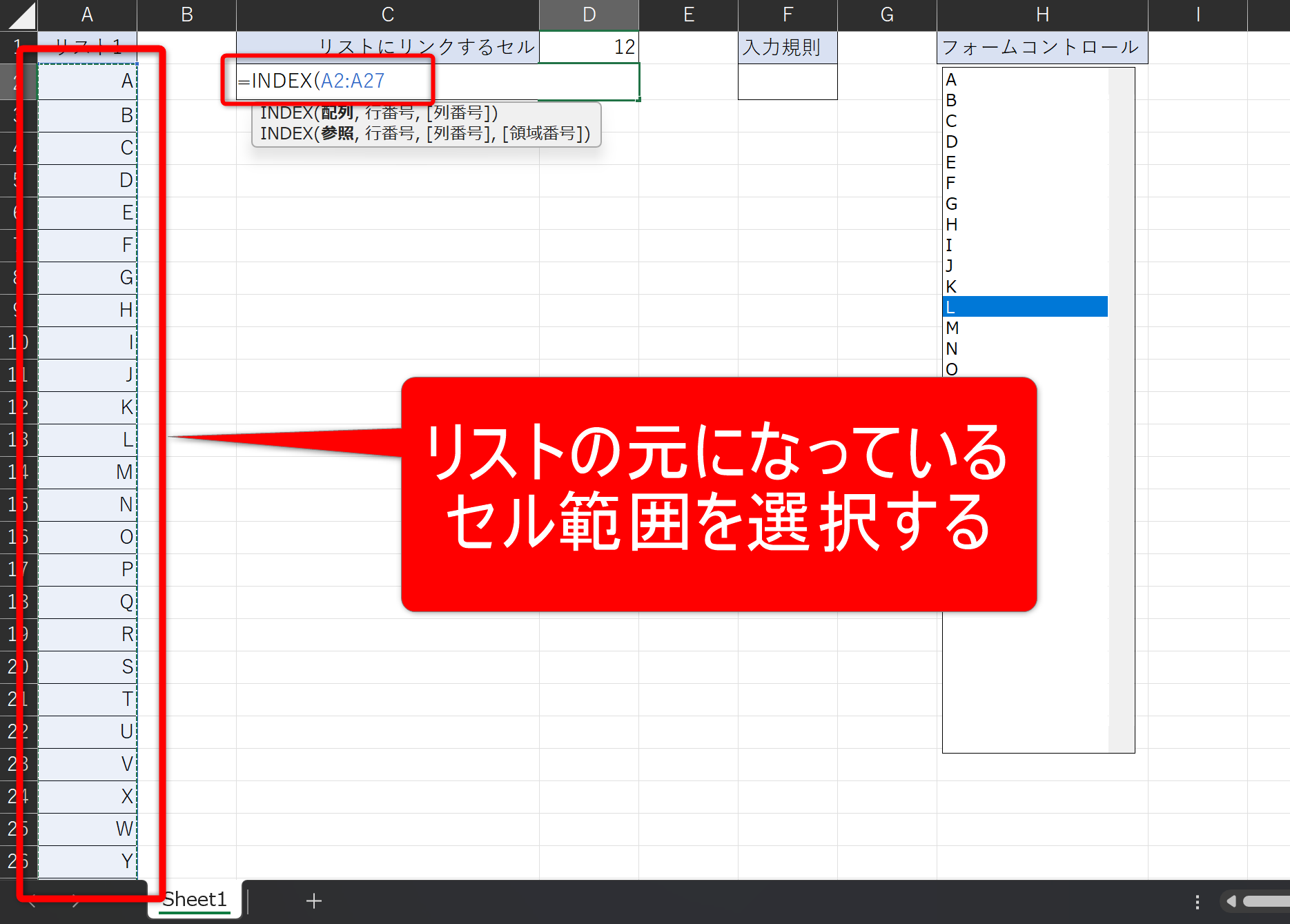1290x924 pixels.
Task: Click the INDEX 参照 syntax tooltip line
Action: 424,133
